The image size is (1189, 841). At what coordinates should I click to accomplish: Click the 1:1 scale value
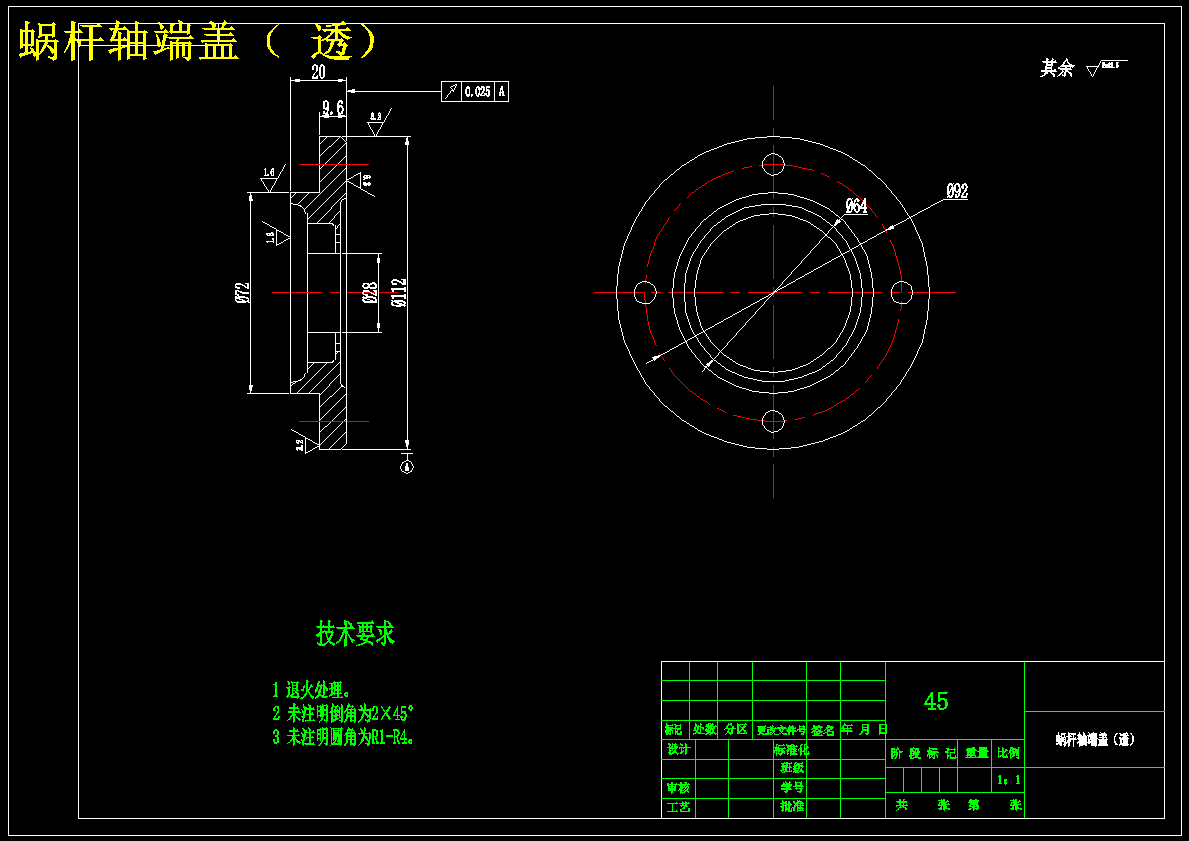click(x=1009, y=780)
